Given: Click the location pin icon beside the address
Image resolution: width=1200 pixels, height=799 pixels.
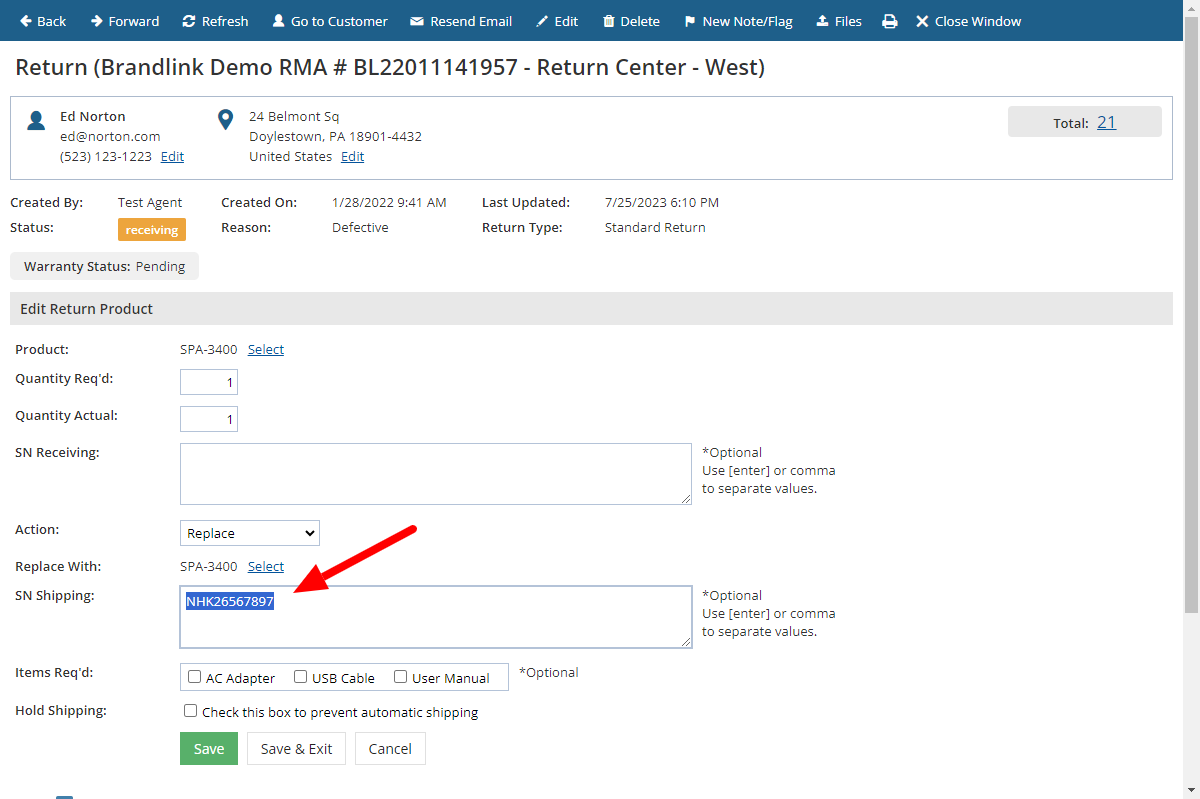Looking at the screenshot, I should (225, 118).
